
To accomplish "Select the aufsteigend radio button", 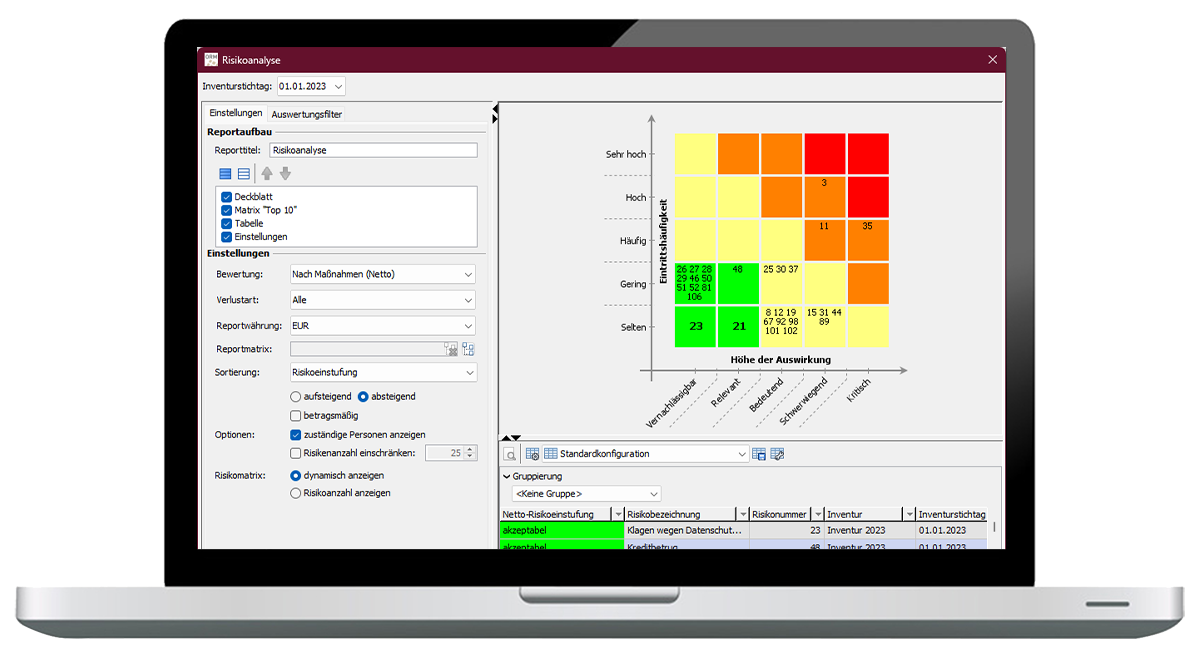I will click(x=296, y=397).
